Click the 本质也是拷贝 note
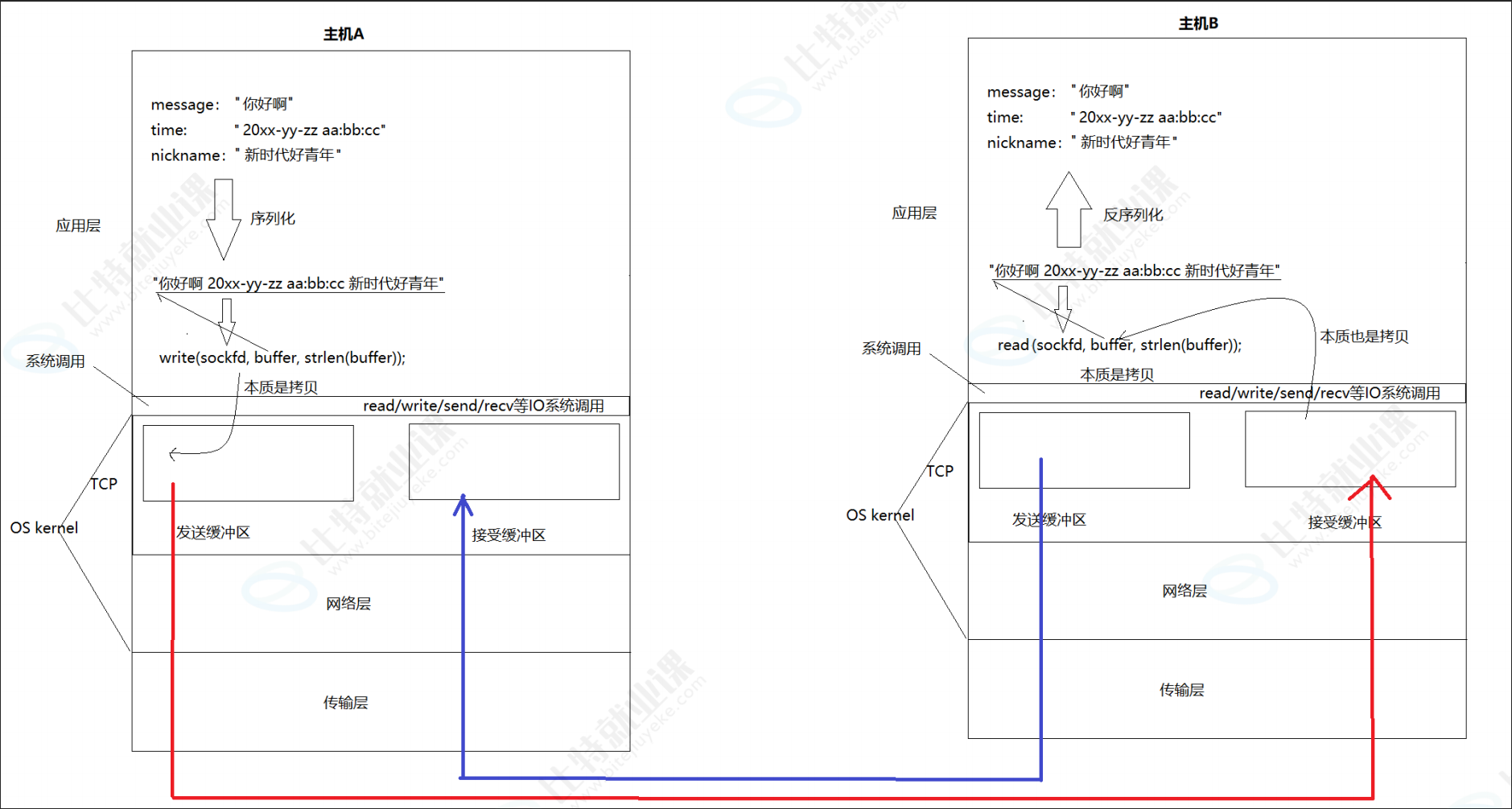This screenshot has height=809, width=1512. coord(1364,336)
